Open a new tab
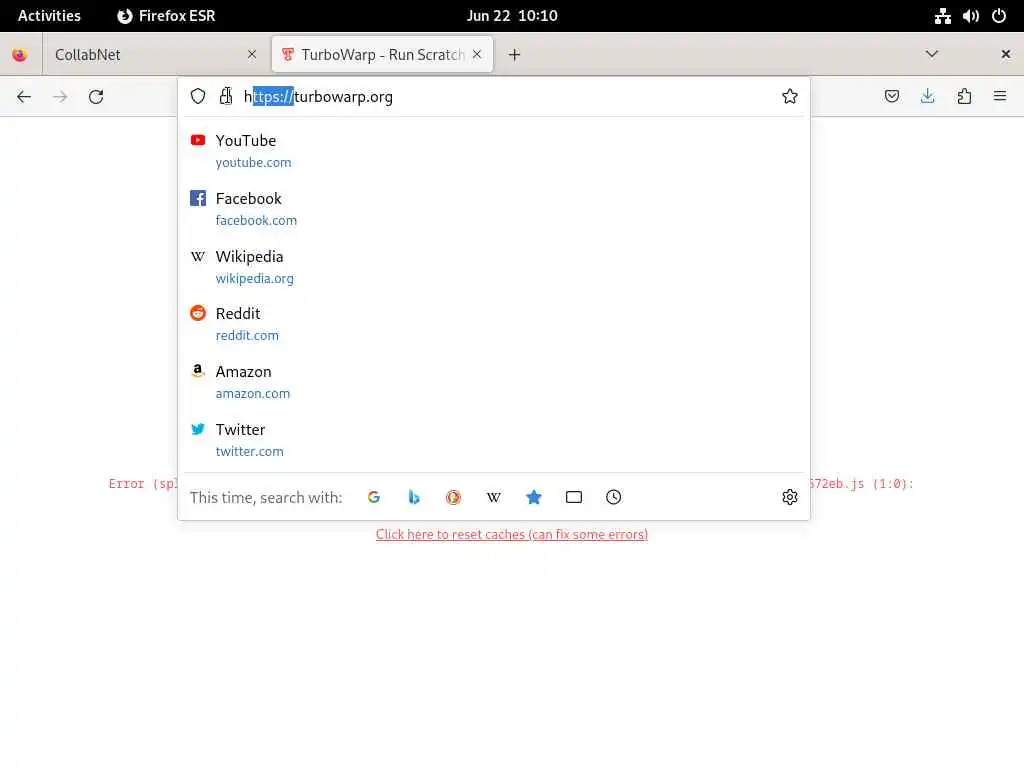The image size is (1024, 768). (515, 55)
